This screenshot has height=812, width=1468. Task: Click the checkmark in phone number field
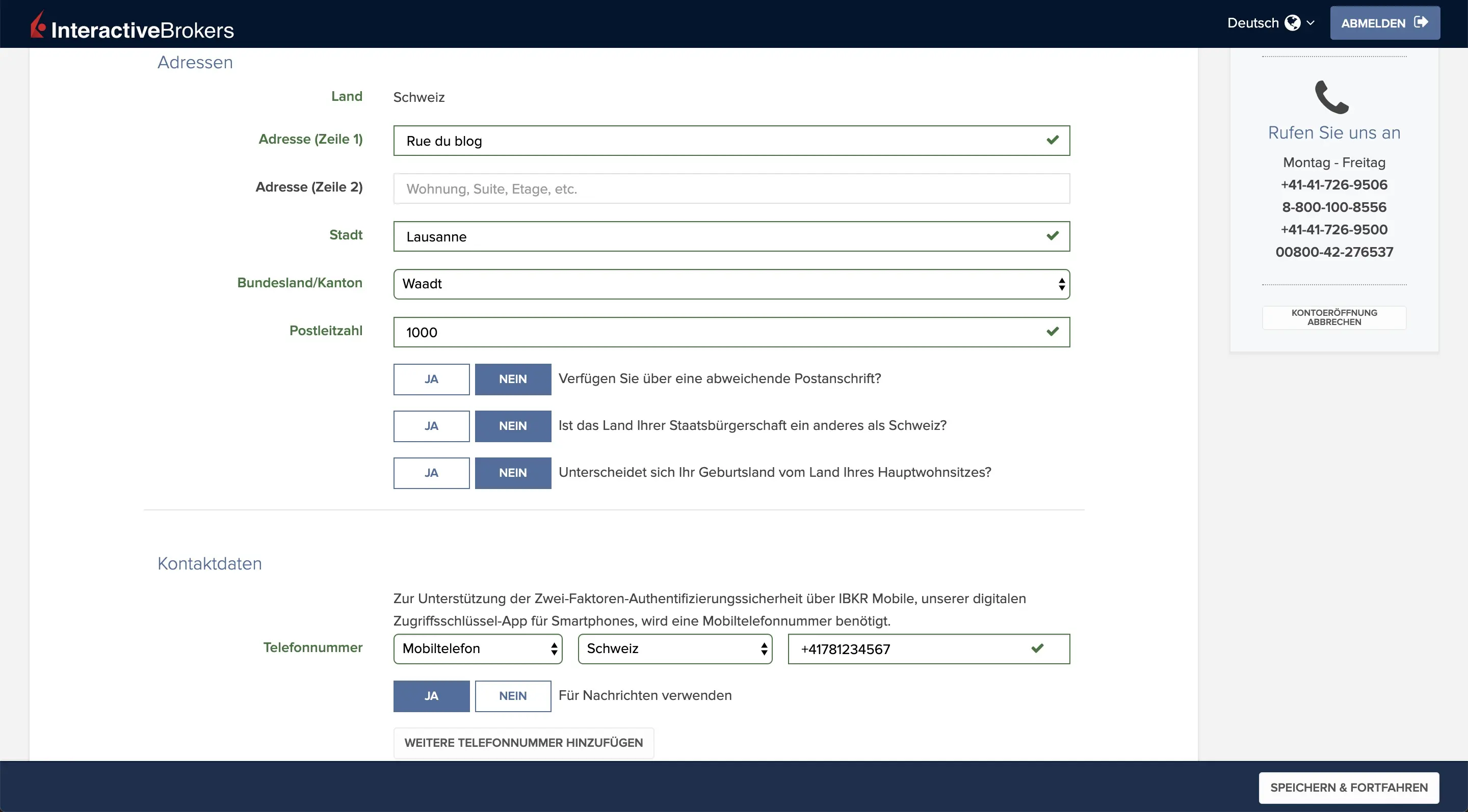pyautogui.click(x=1037, y=648)
